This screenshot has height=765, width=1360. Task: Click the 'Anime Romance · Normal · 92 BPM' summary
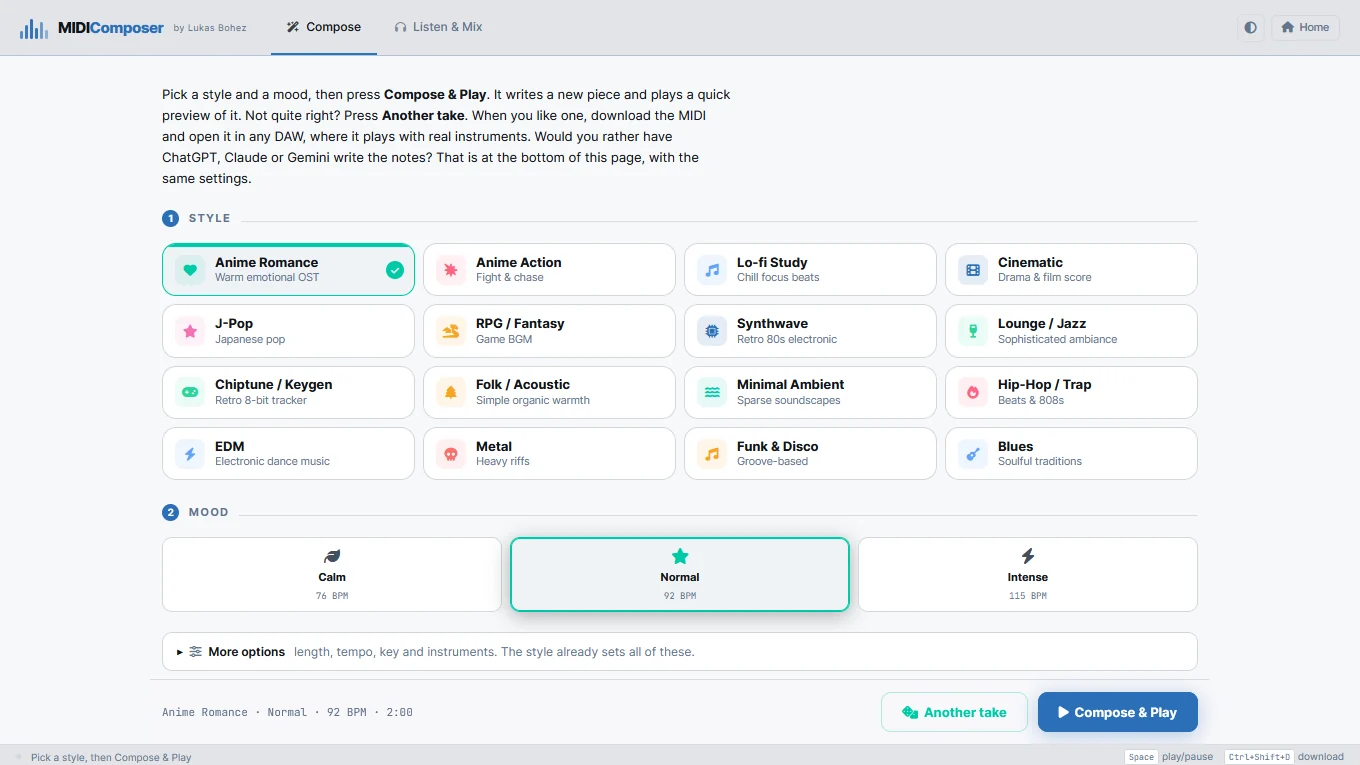click(287, 712)
